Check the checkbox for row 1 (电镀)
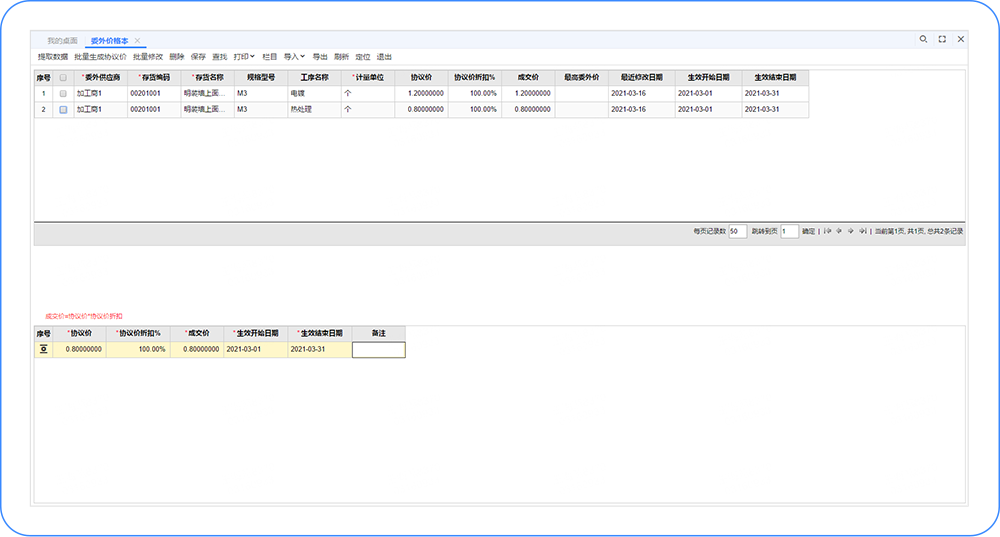Image resolution: width=1000 pixels, height=537 pixels. tap(63, 93)
